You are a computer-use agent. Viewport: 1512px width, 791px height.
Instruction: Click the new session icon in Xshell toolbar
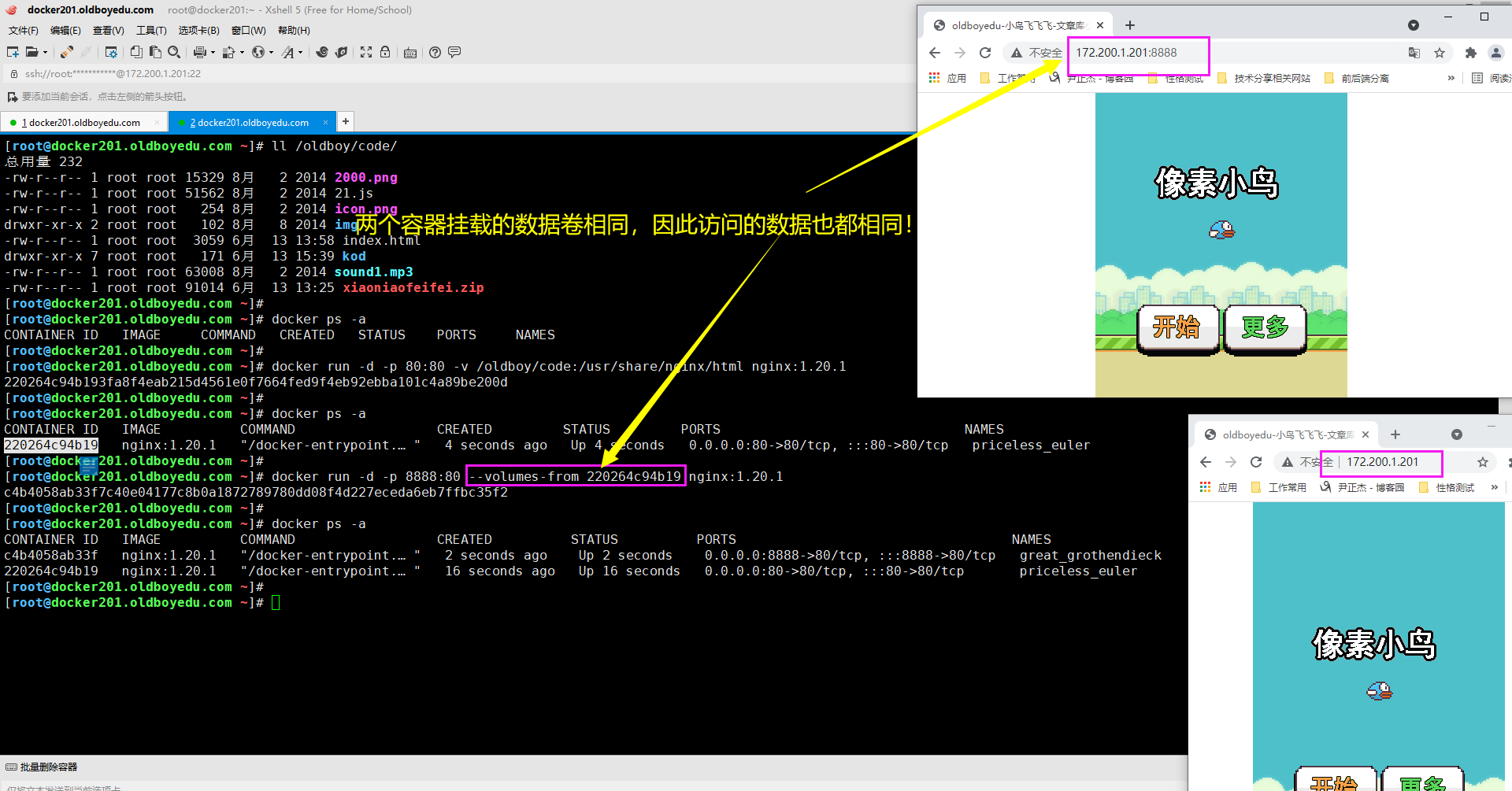coord(13,52)
